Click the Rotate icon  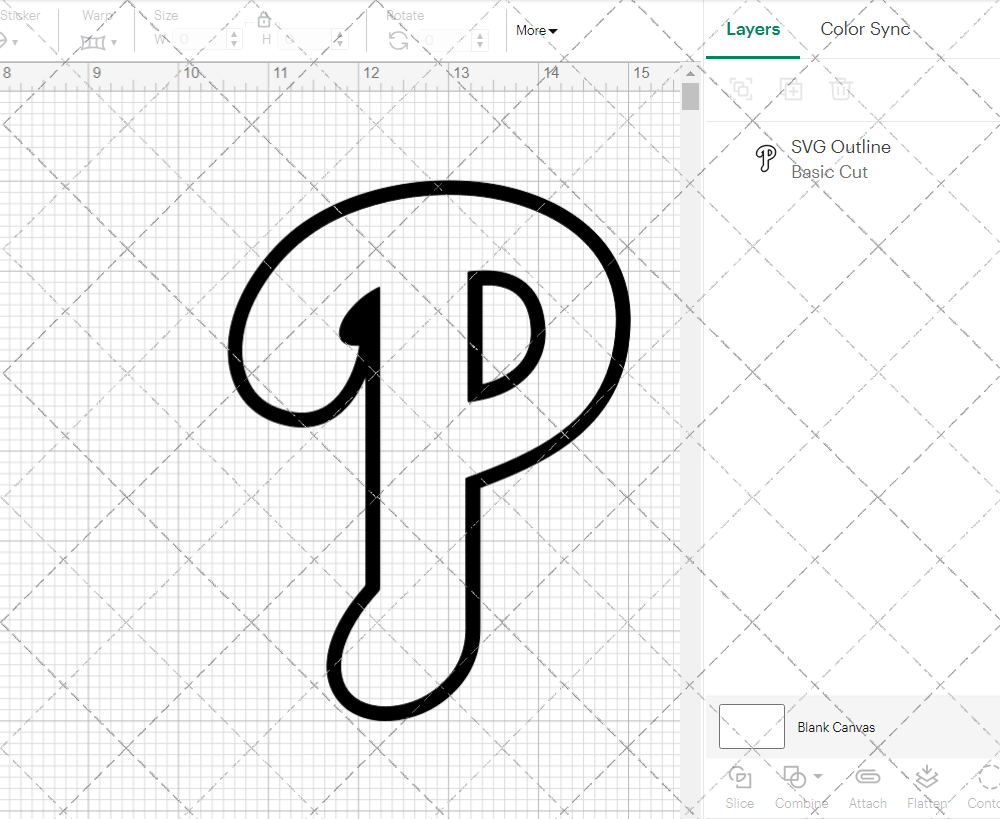pyautogui.click(x=399, y=41)
